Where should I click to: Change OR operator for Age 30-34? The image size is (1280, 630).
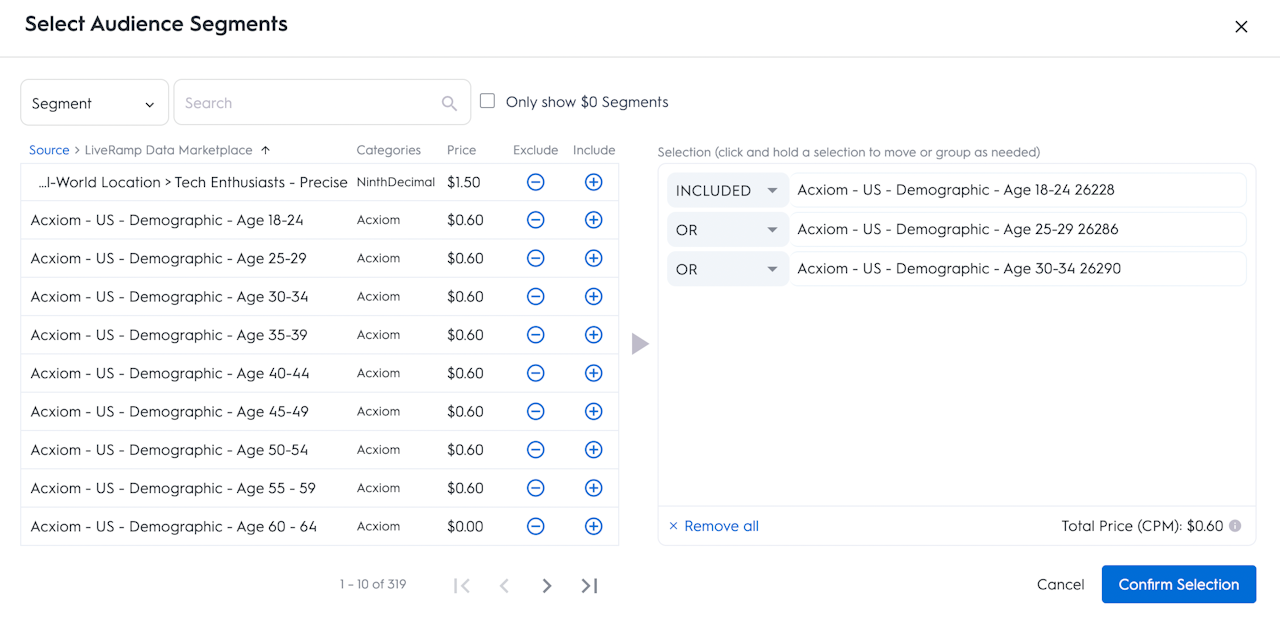727,269
